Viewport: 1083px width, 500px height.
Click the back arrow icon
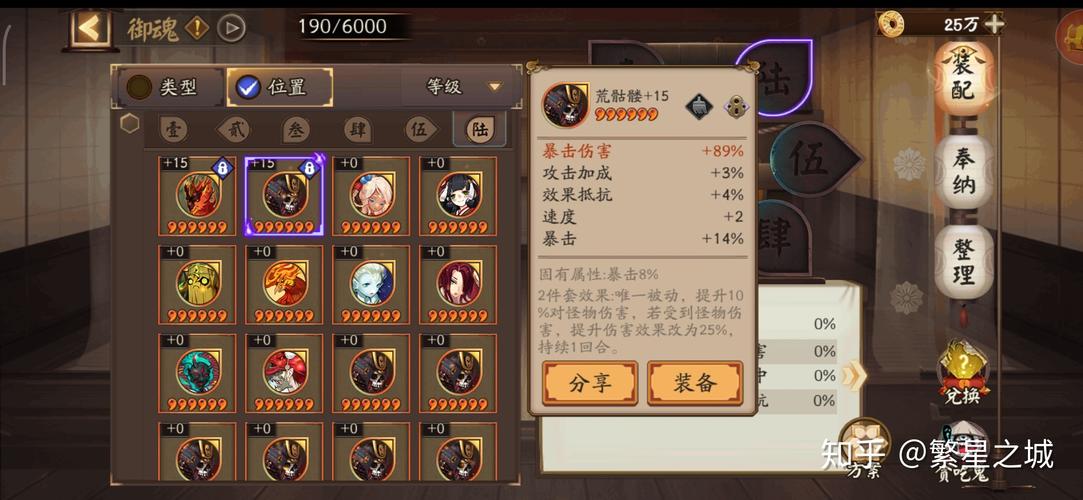coord(90,29)
